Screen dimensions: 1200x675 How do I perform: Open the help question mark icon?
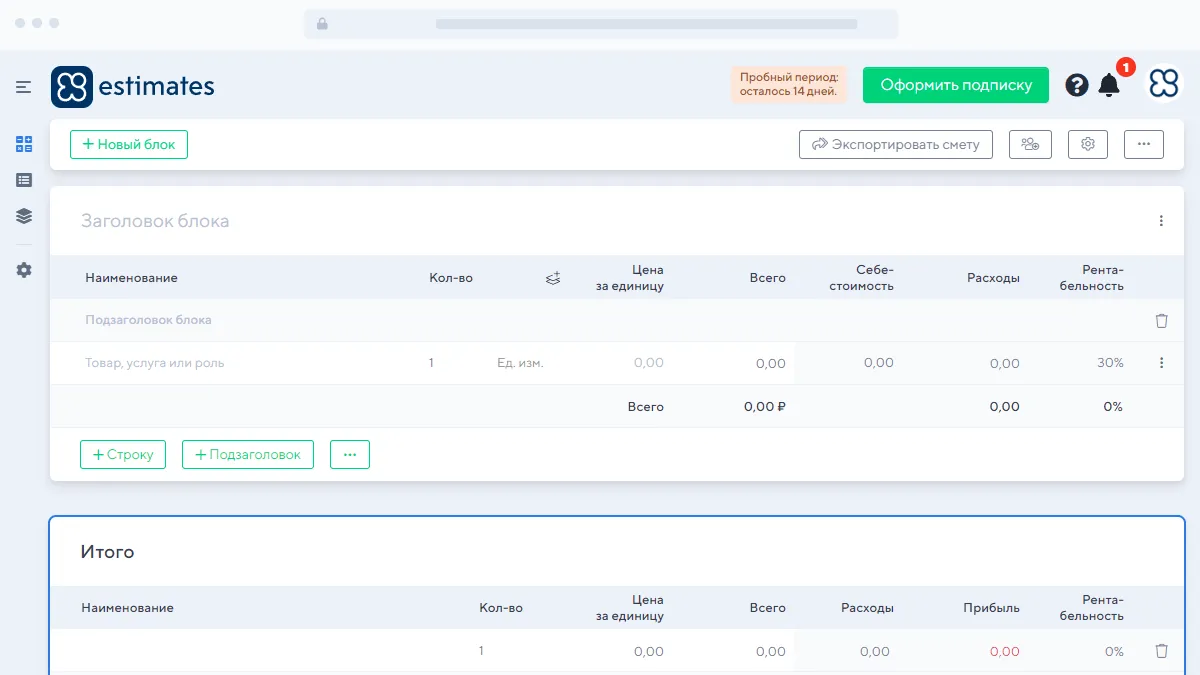pos(1076,85)
